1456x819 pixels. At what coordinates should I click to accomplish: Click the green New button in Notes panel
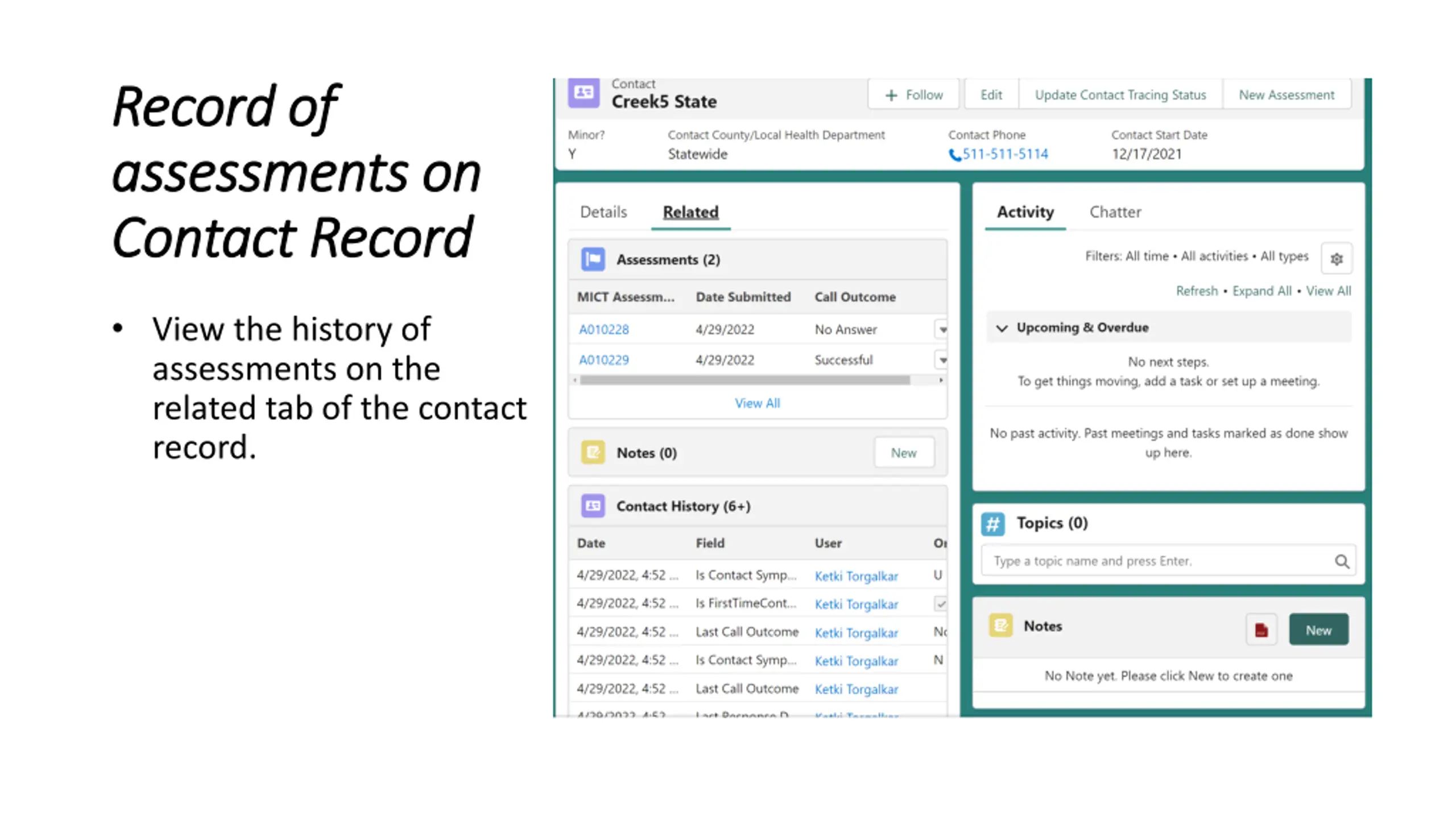pyautogui.click(x=1318, y=630)
